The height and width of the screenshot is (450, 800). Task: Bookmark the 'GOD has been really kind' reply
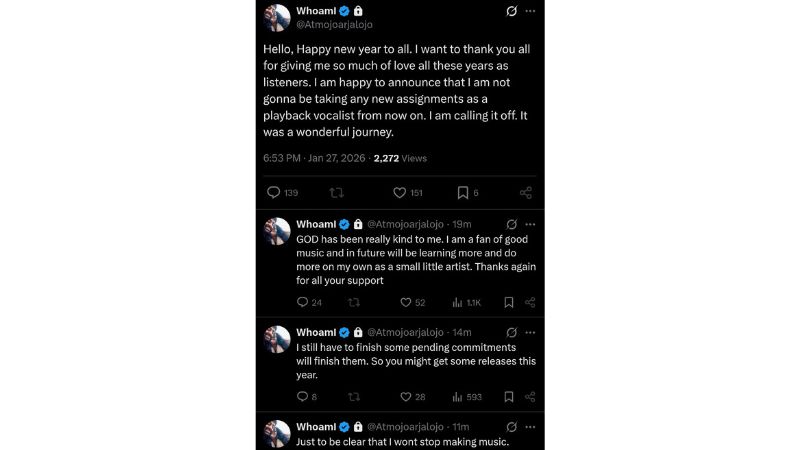tap(509, 302)
